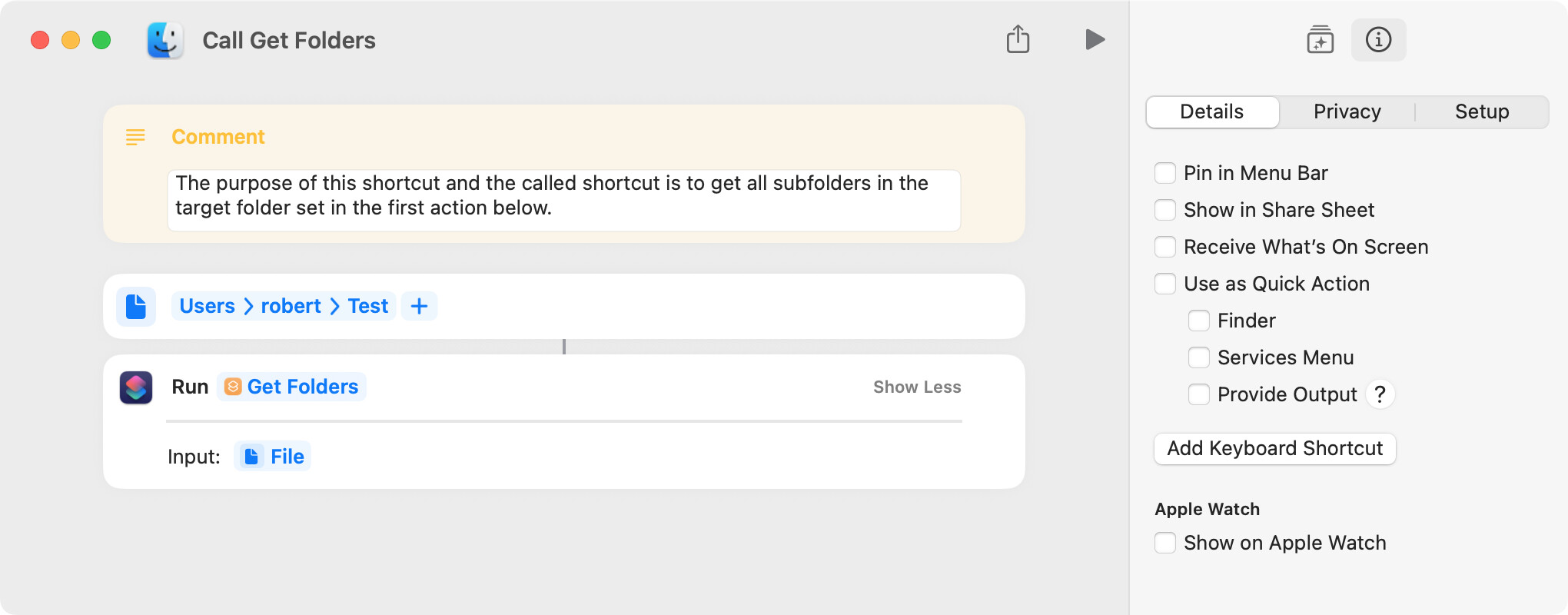This screenshot has height=615, width=1568.
Task: Click the Finder shortcut icon in title bar
Action: pyautogui.click(x=165, y=40)
